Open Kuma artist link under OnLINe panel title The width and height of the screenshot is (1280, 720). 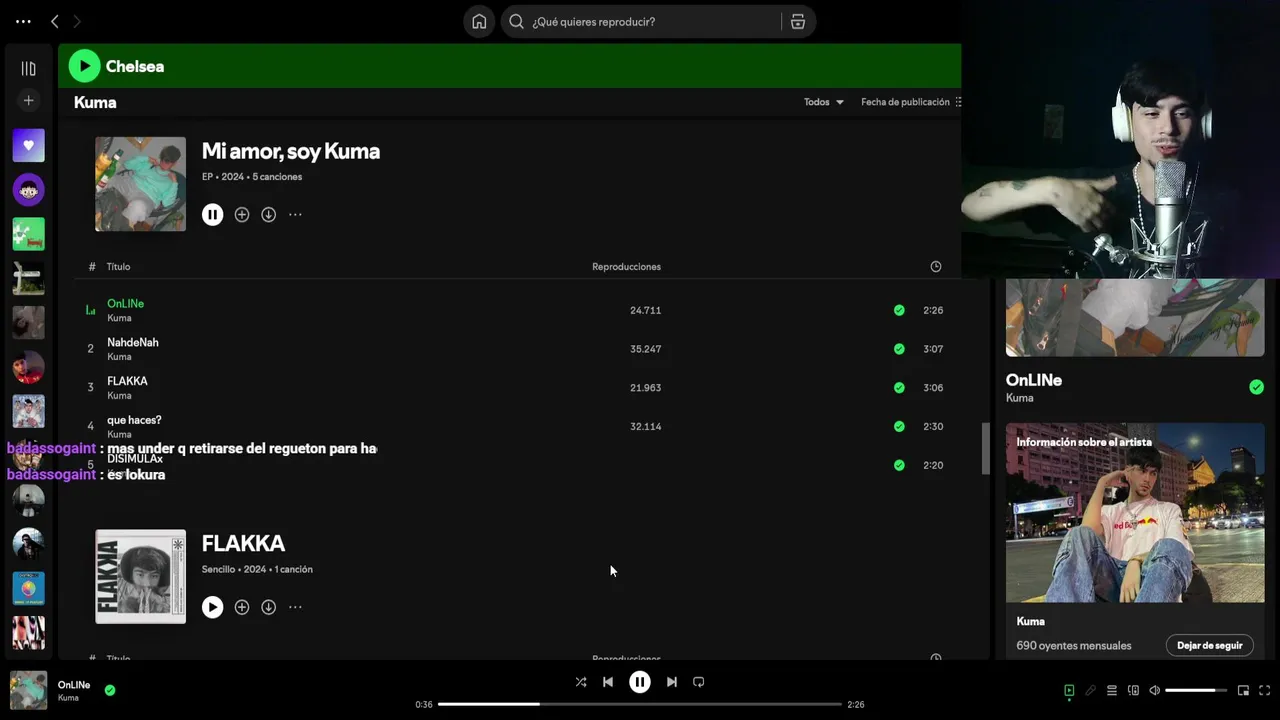pos(1019,398)
